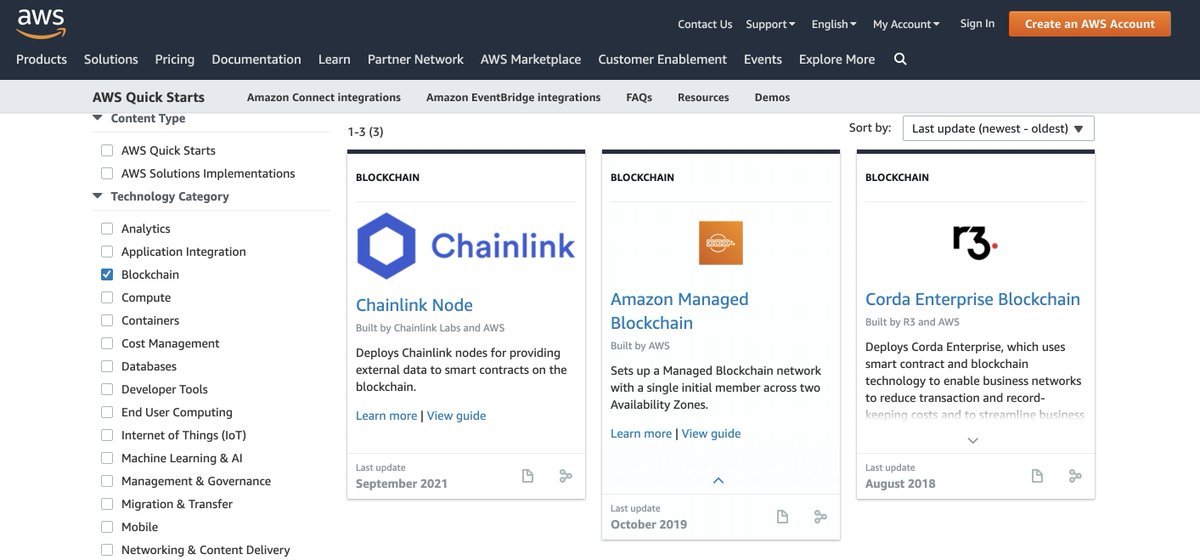The image size is (1200, 560).
Task: Click the source code icon on Corda Enterprise card
Action: click(1075, 476)
